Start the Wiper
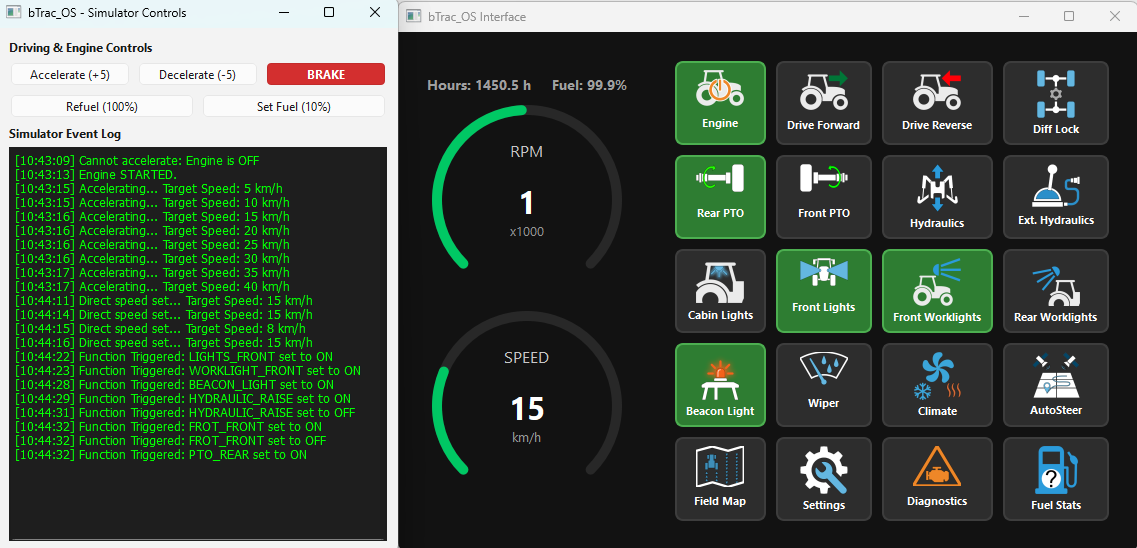 (823, 385)
